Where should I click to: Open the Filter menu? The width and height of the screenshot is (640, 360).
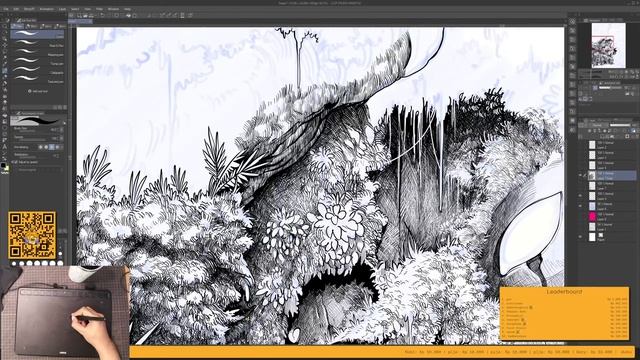99,9
